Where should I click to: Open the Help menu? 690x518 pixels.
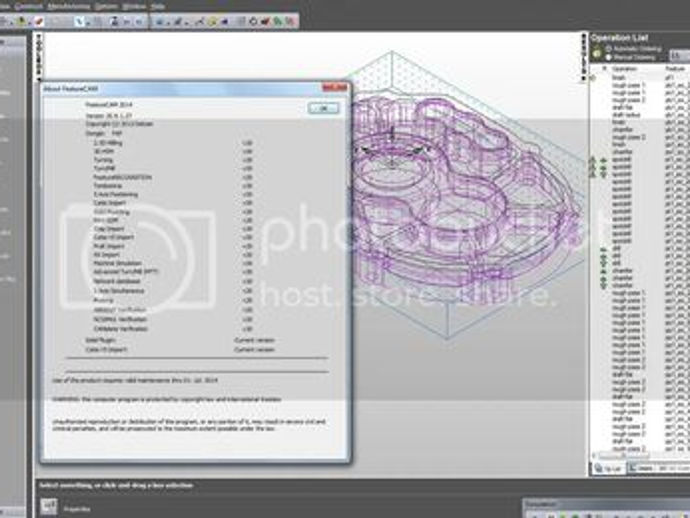tap(158, 7)
